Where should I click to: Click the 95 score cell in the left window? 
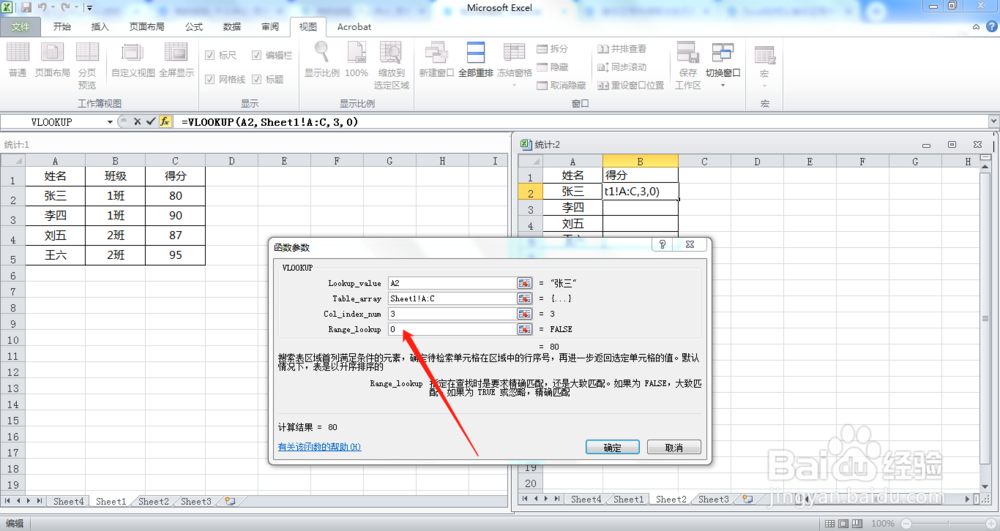[x=175, y=255]
